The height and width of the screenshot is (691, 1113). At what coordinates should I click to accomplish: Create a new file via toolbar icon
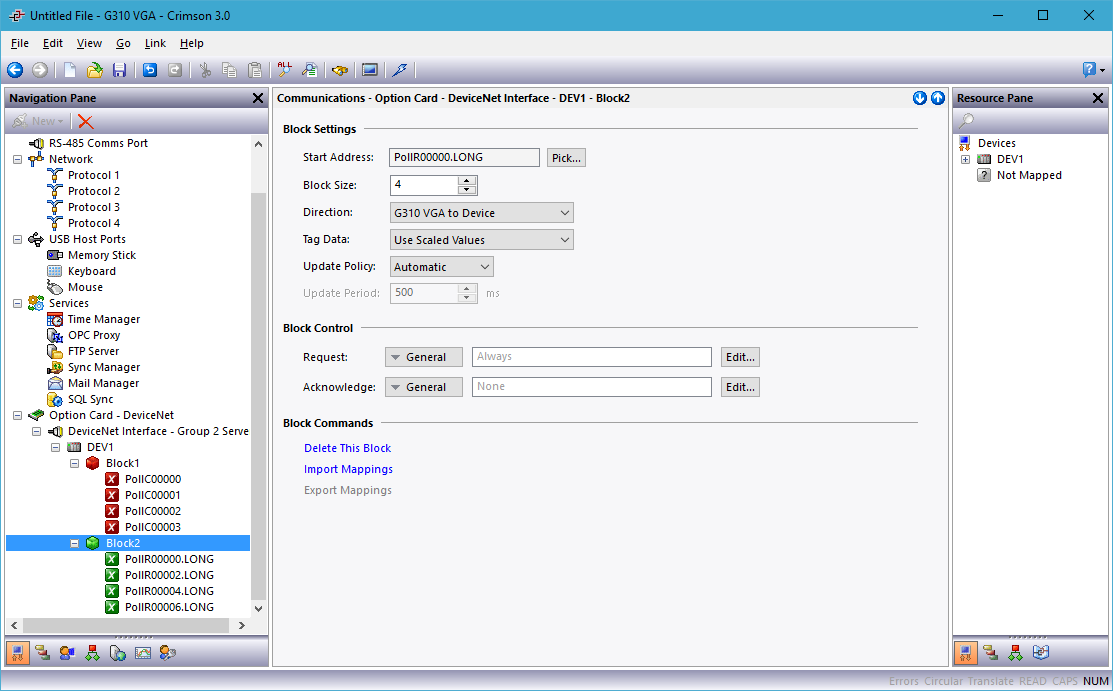point(70,70)
